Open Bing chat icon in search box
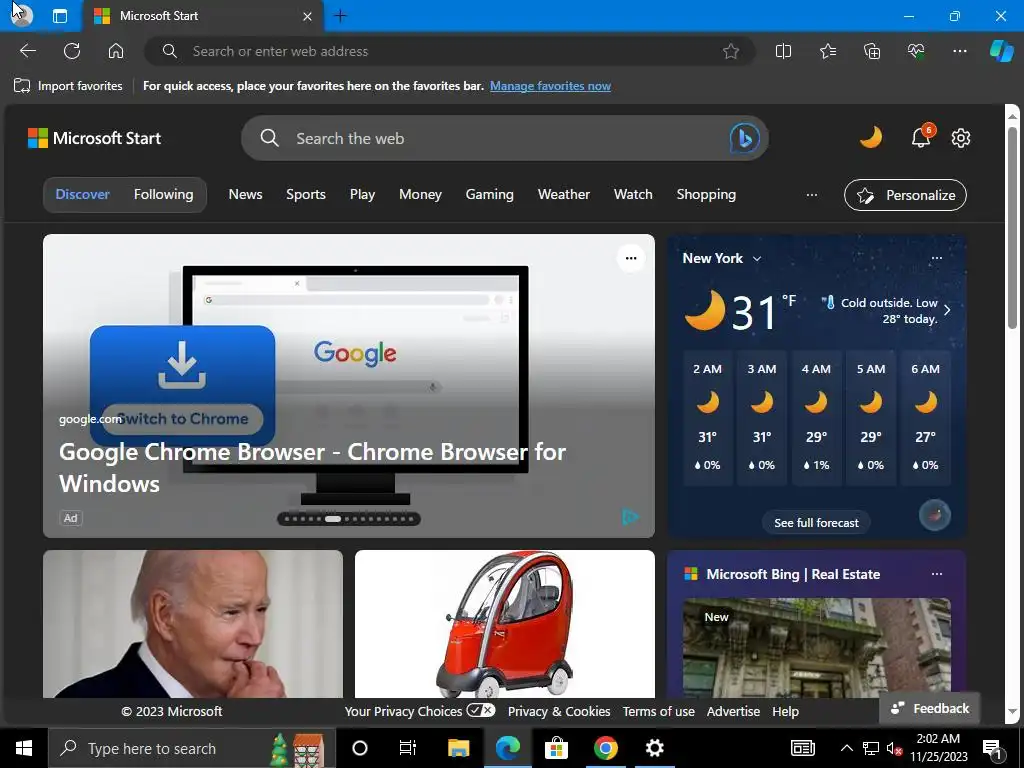The width and height of the screenshot is (1024, 768). [x=744, y=138]
